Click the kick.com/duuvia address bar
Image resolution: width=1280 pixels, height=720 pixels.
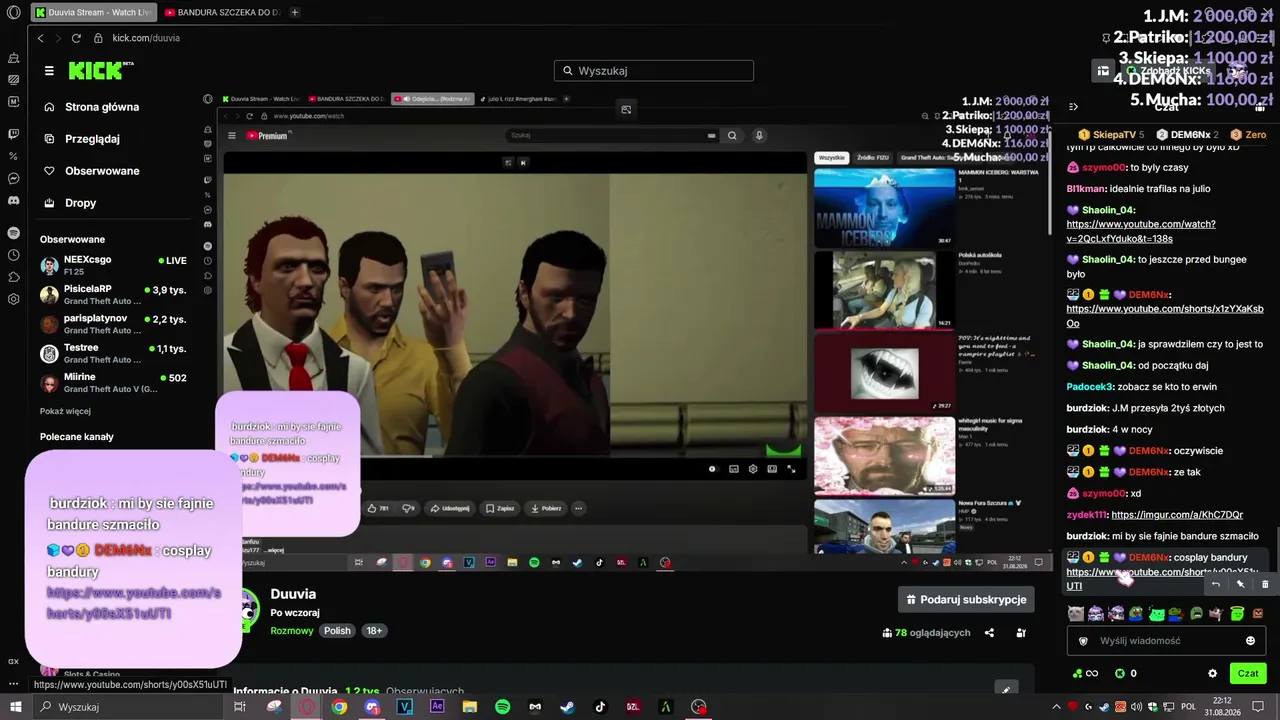point(146,38)
